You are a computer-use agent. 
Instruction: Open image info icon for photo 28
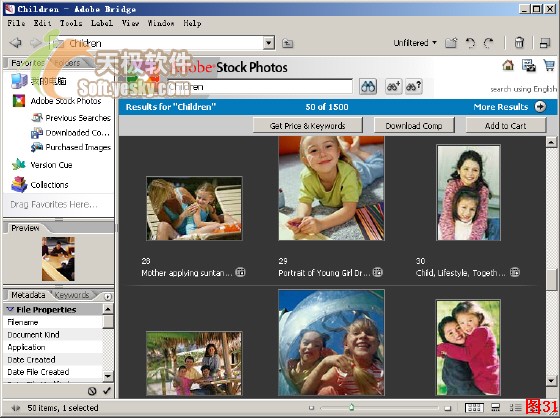click(x=240, y=272)
